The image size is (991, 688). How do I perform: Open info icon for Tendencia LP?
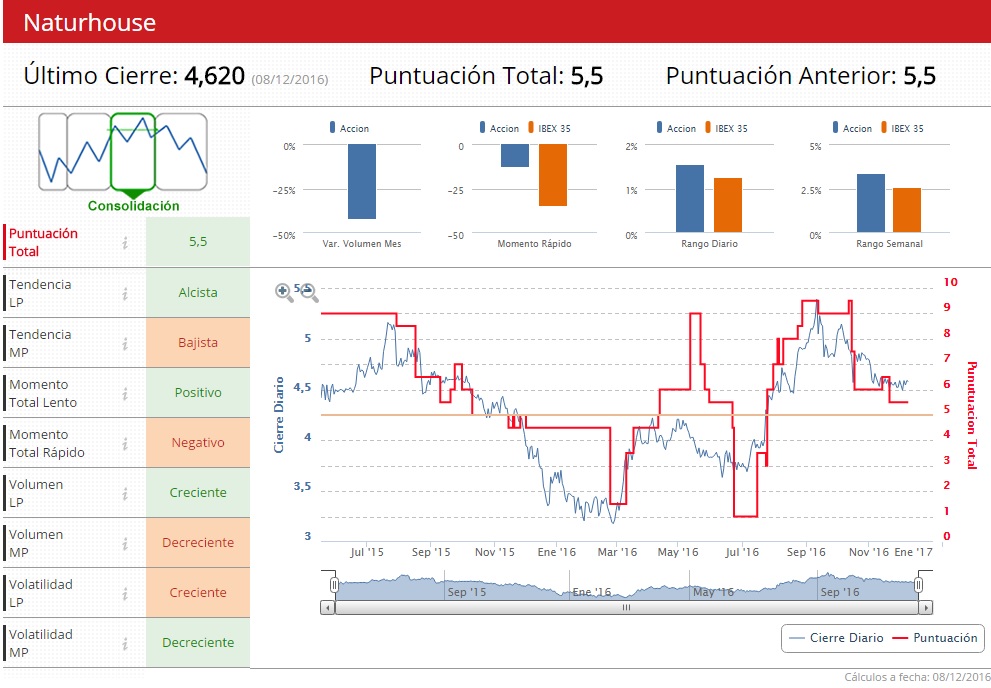(x=125, y=293)
